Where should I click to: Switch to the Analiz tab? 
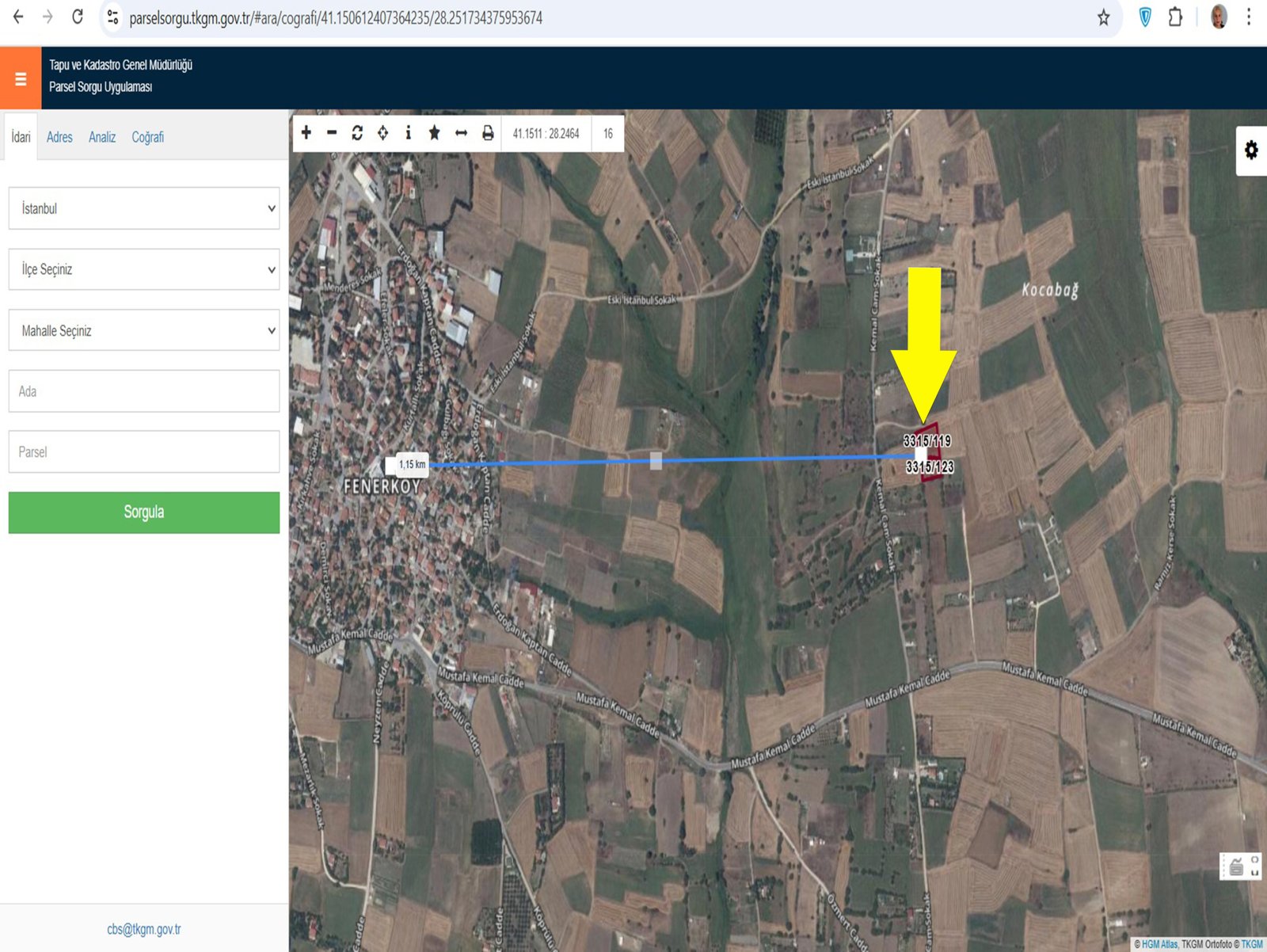pyautogui.click(x=102, y=137)
